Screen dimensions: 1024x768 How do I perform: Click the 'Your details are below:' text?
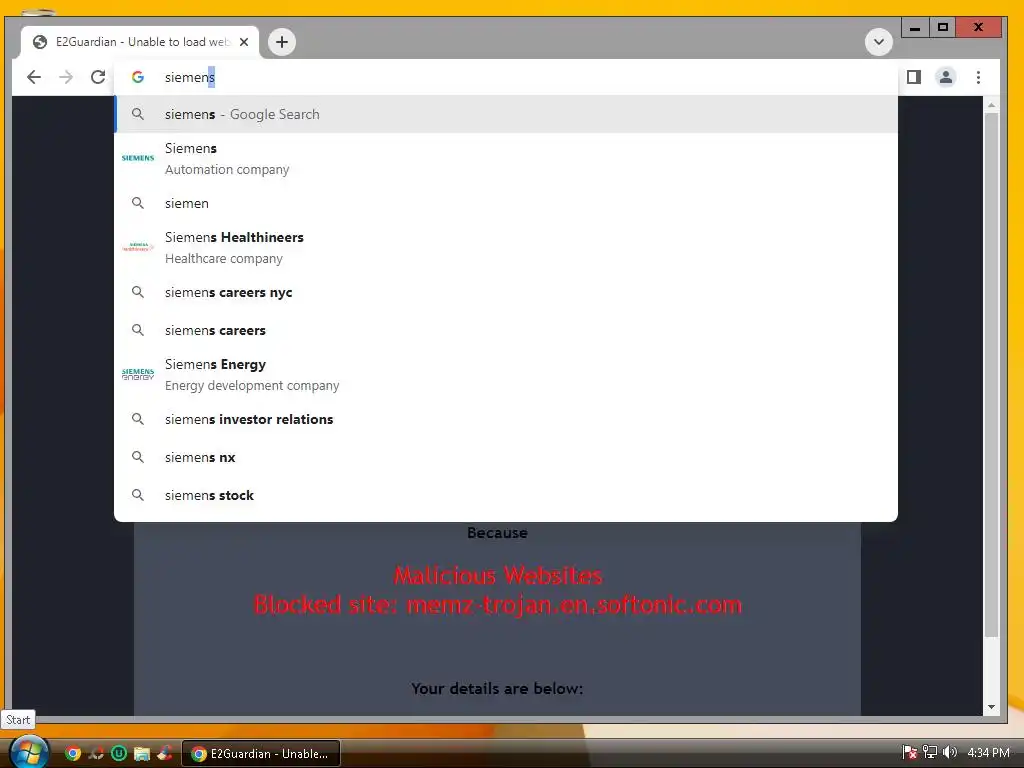tap(497, 688)
